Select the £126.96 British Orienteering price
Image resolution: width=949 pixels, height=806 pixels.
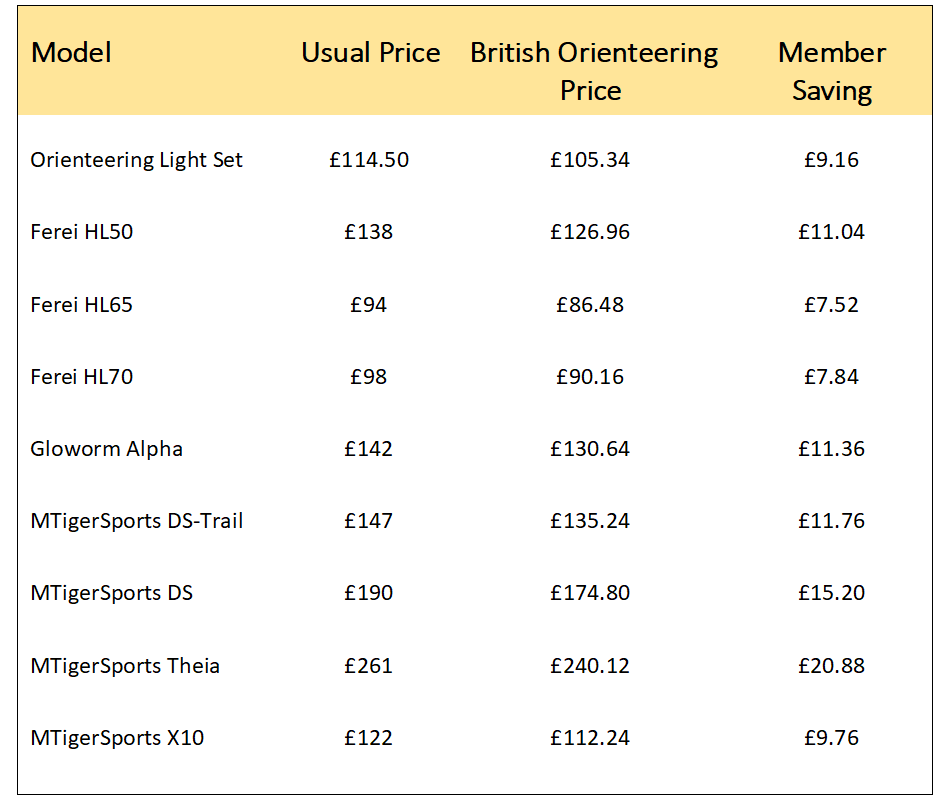click(590, 232)
